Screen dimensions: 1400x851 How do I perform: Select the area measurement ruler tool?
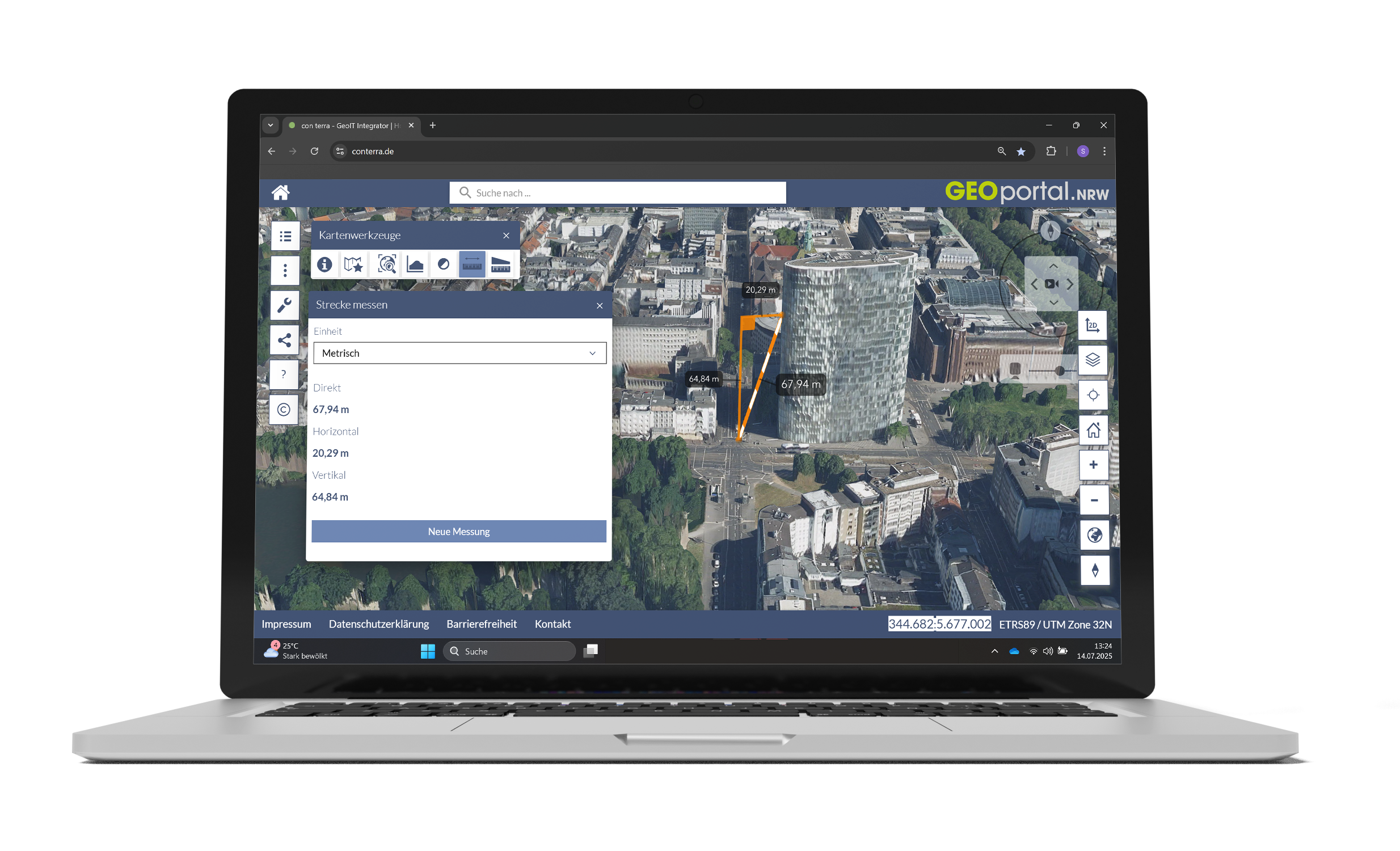pyautogui.click(x=500, y=265)
